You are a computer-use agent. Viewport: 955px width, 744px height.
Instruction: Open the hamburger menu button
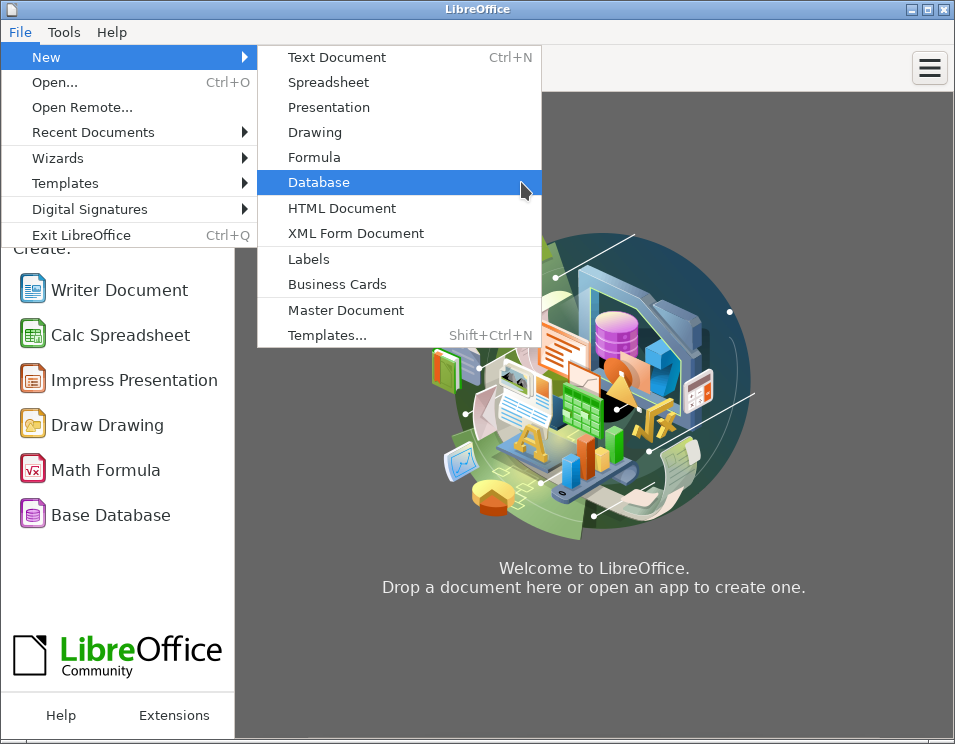[929, 68]
